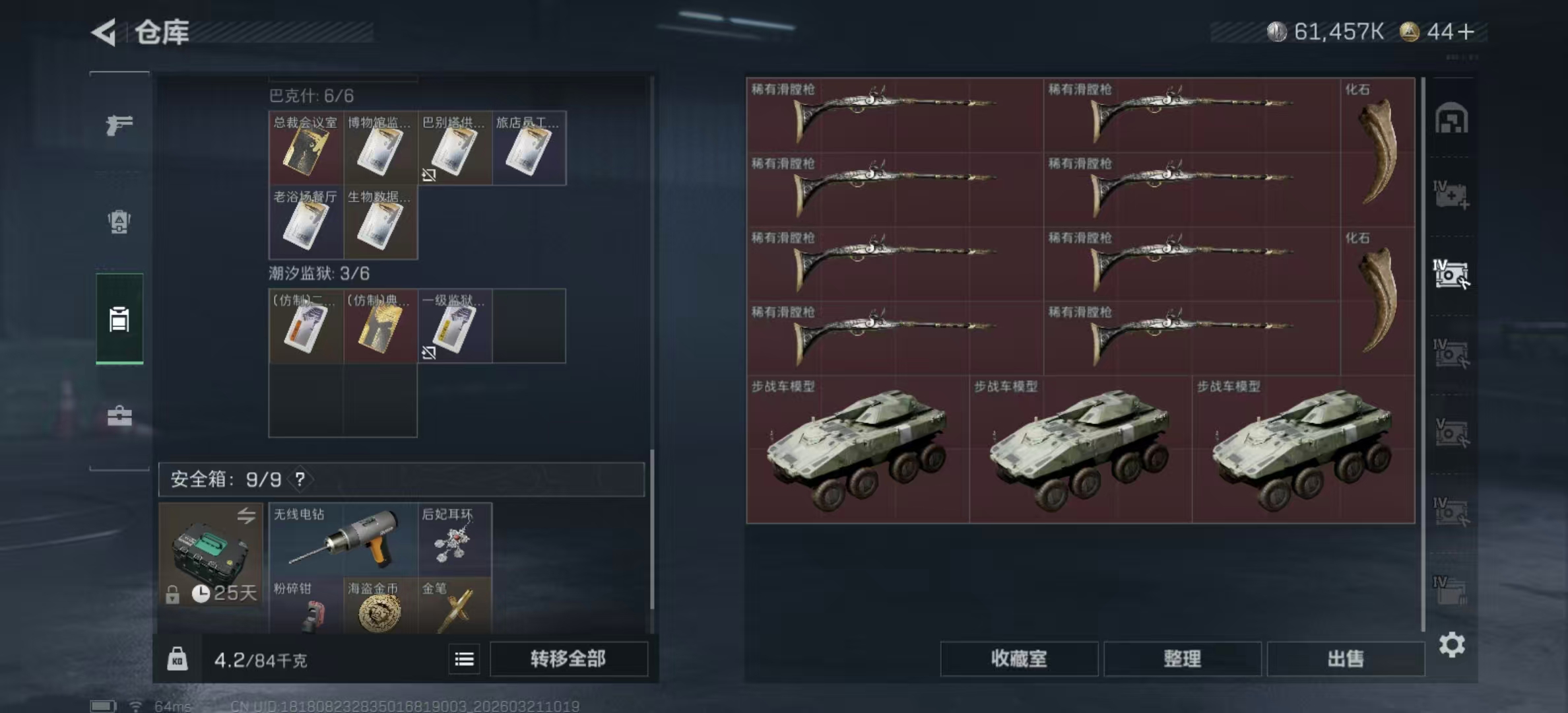Select the key card clipboard sidebar tab
The image size is (1568, 713).
[x=119, y=318]
